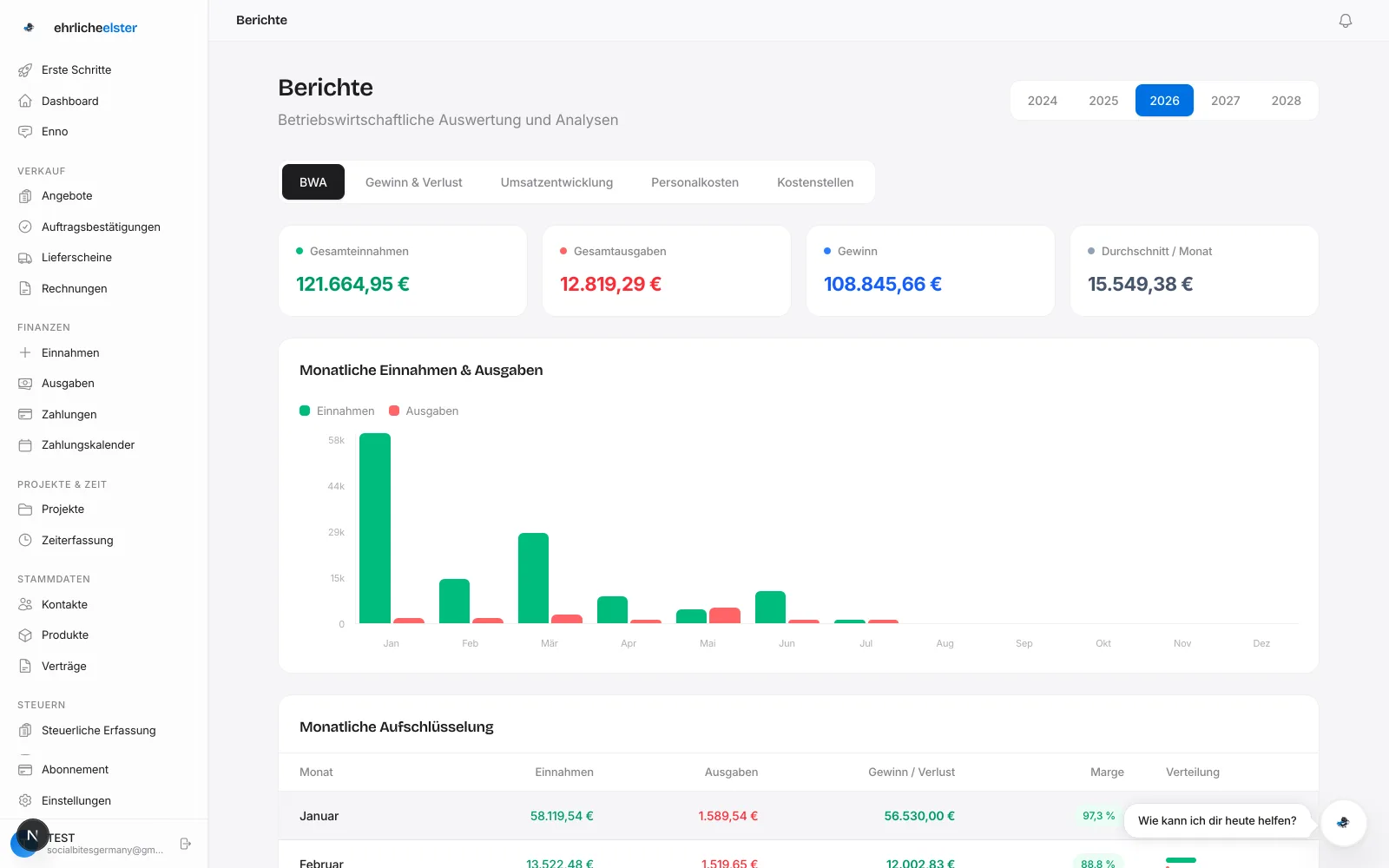This screenshot has width=1389, height=868.
Task: Click the ehrlicheelster logo
Action: 80,28
